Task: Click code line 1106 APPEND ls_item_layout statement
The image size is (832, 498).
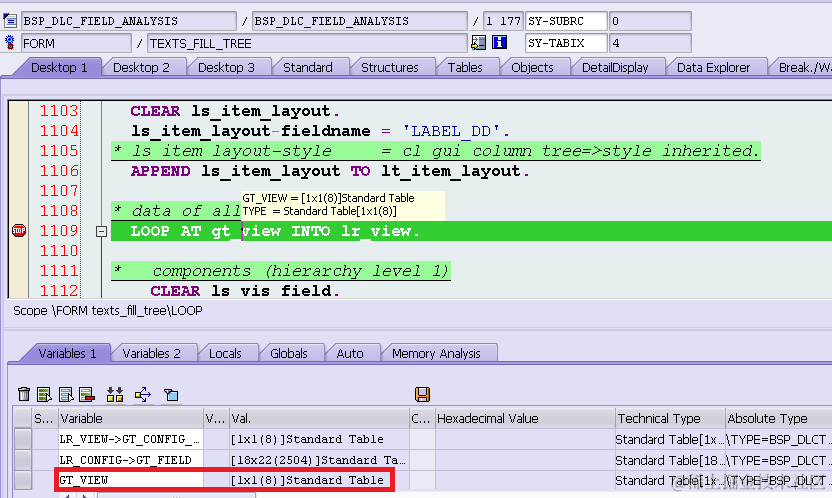Action: [x=330, y=171]
